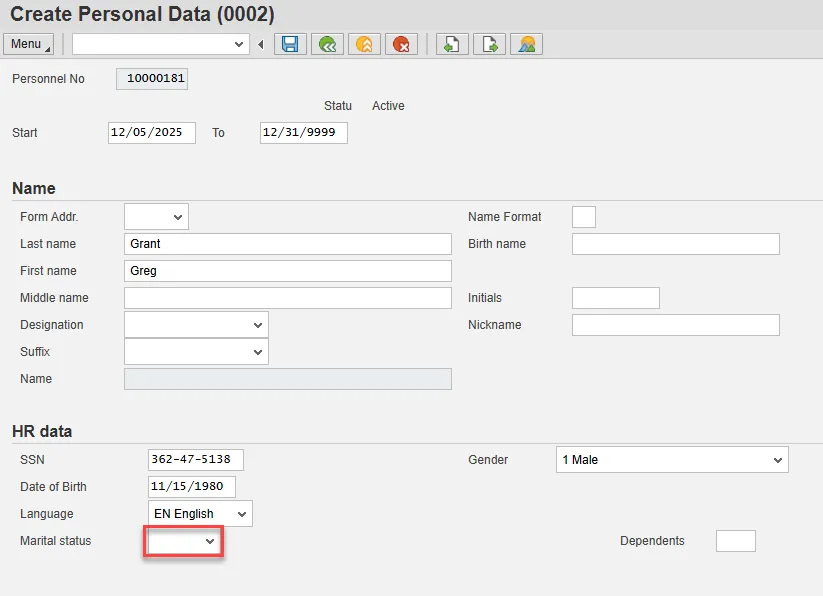Click the Birth name text field
Viewport: 823px width, 596px height.
click(x=675, y=244)
